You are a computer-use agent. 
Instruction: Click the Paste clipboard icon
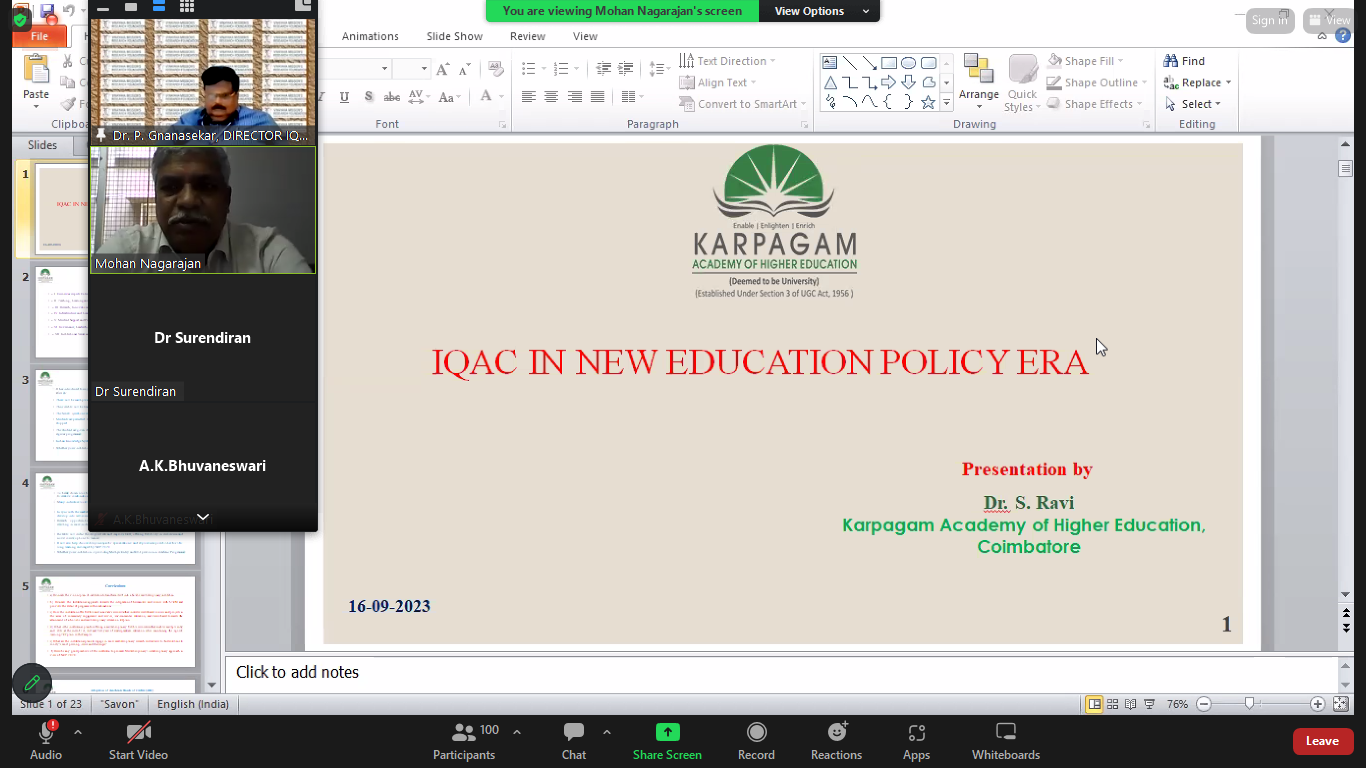36,70
